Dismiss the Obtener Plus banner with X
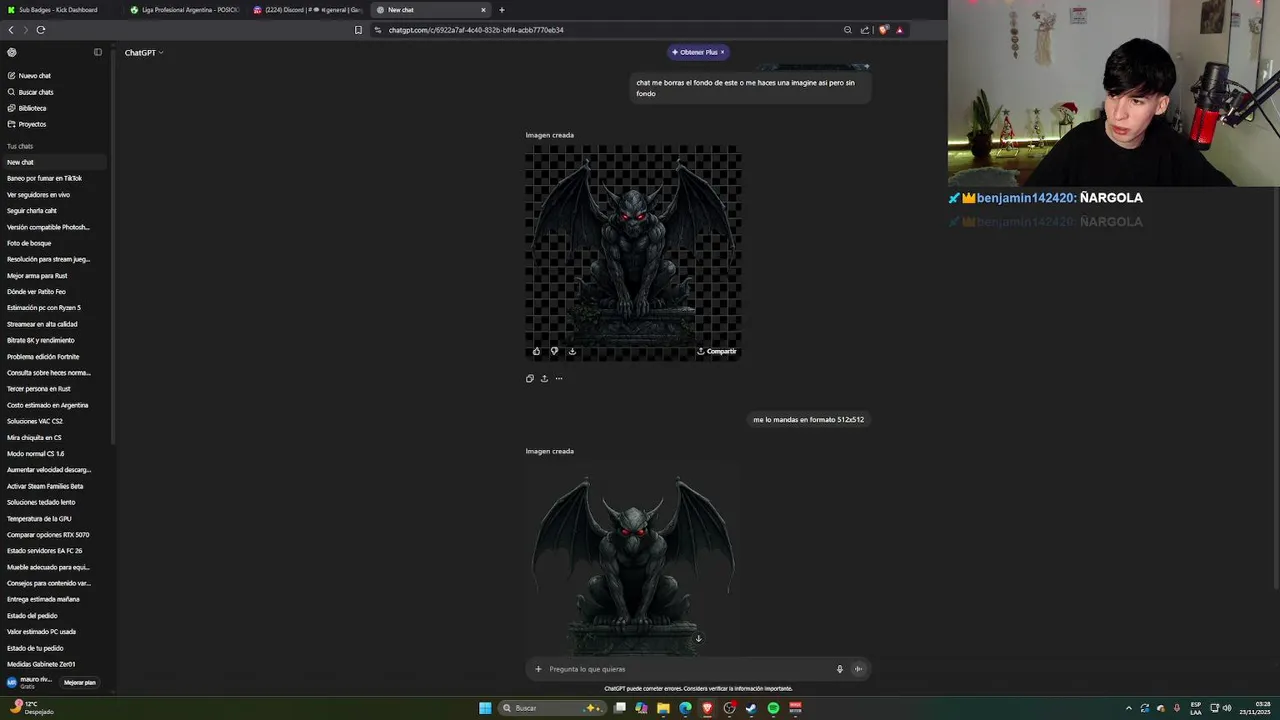 (722, 52)
